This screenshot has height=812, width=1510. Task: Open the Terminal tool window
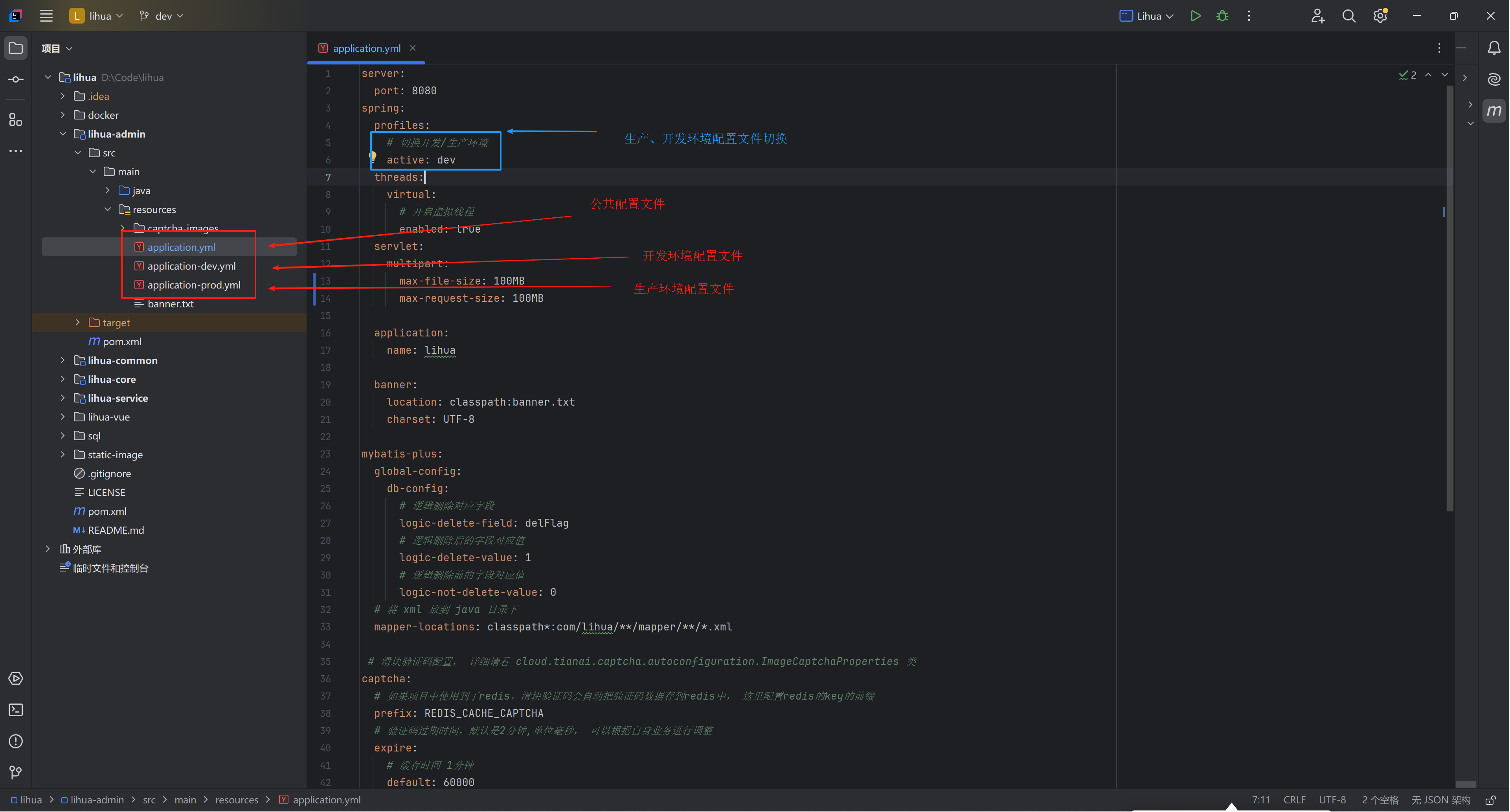tap(16, 710)
